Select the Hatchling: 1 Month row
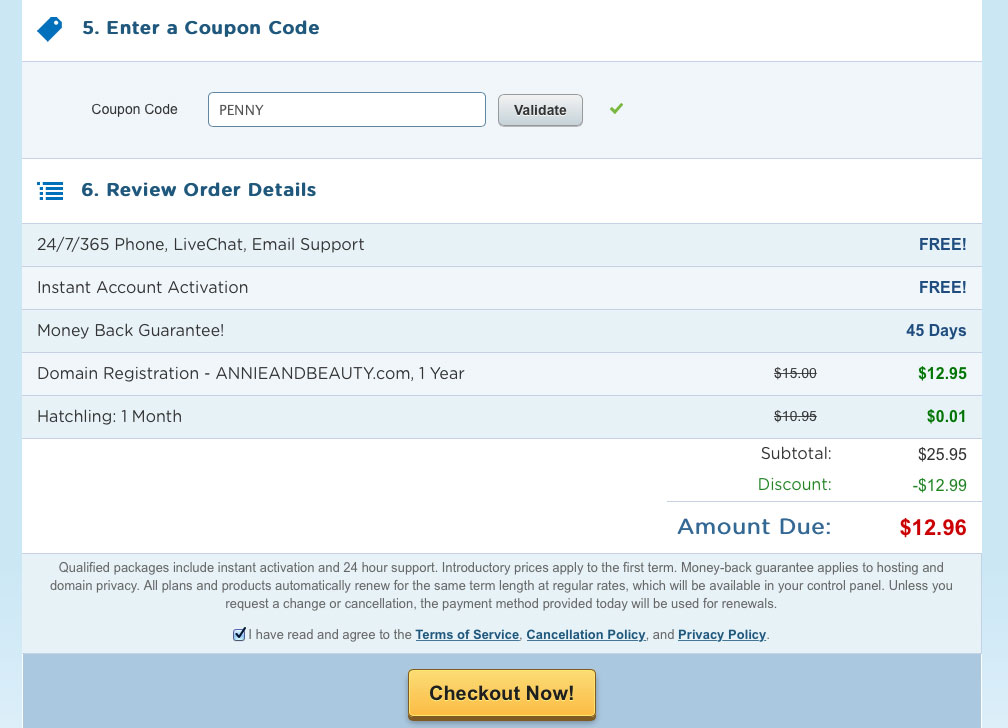This screenshot has height=728, width=1008. coord(501,417)
